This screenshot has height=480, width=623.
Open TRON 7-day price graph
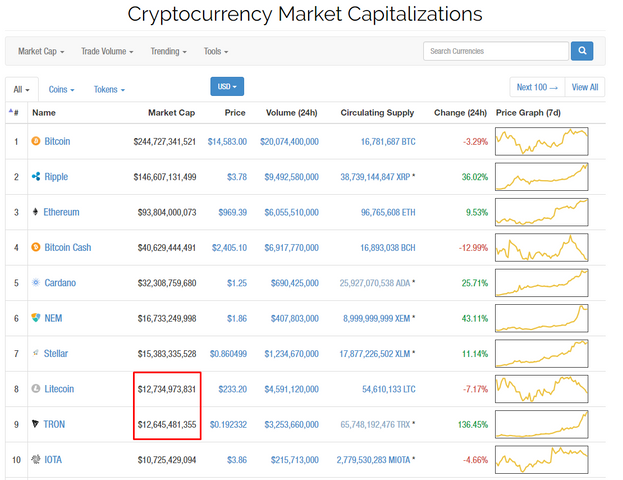(x=542, y=424)
